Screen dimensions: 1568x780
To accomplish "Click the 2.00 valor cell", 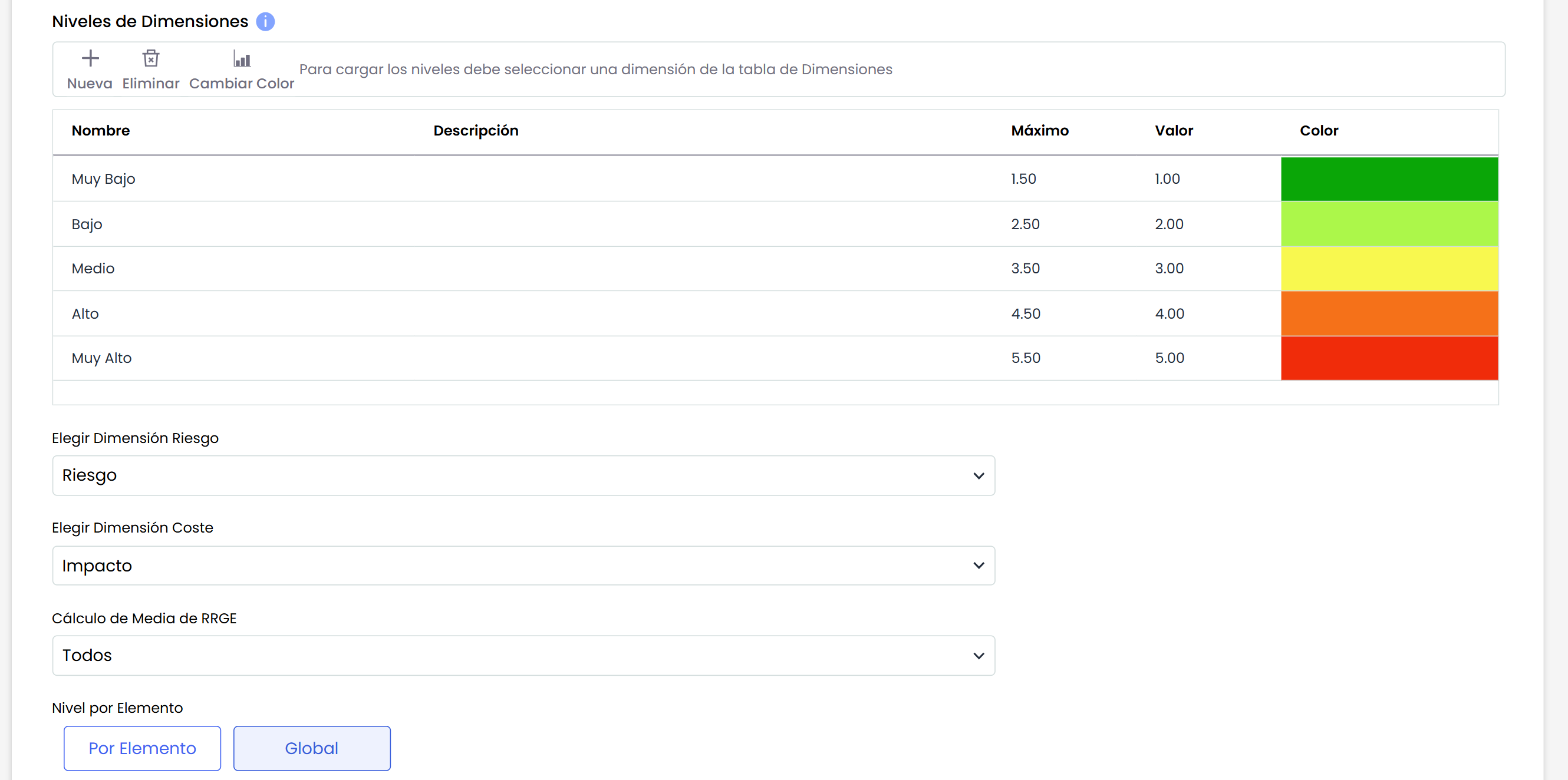I will click(1170, 224).
